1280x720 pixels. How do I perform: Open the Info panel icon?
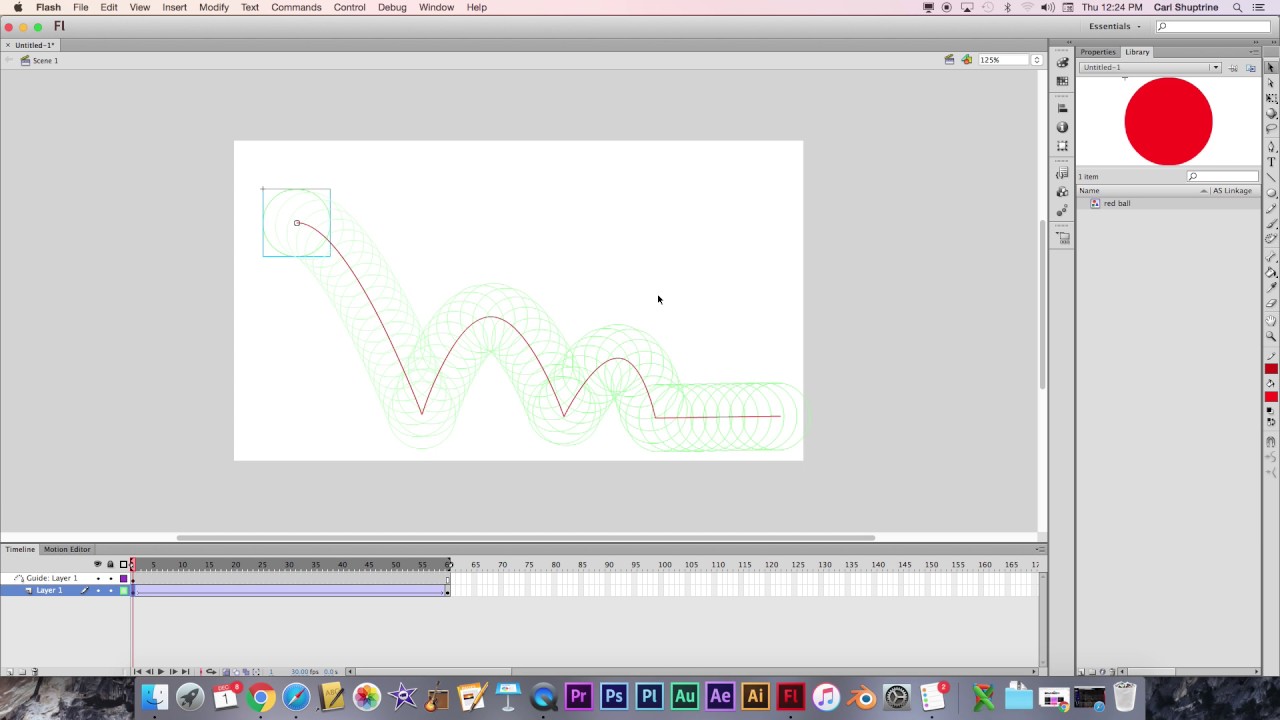(1062, 127)
